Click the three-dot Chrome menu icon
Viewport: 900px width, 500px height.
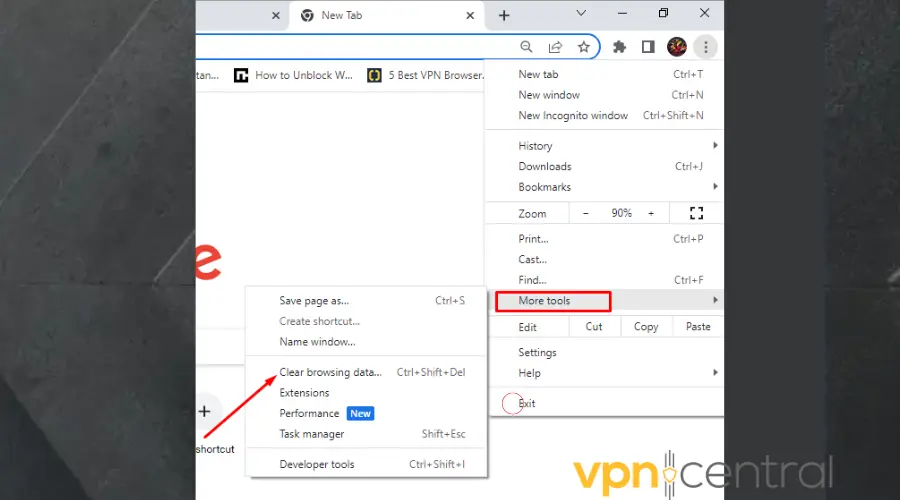706,47
